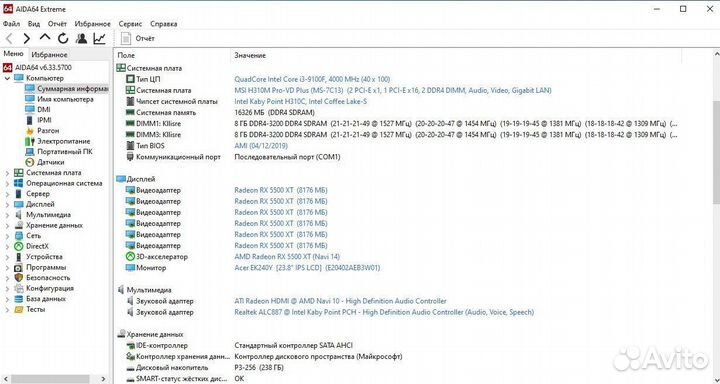
Task: Select Суммарная информация tree item
Action: point(67,89)
